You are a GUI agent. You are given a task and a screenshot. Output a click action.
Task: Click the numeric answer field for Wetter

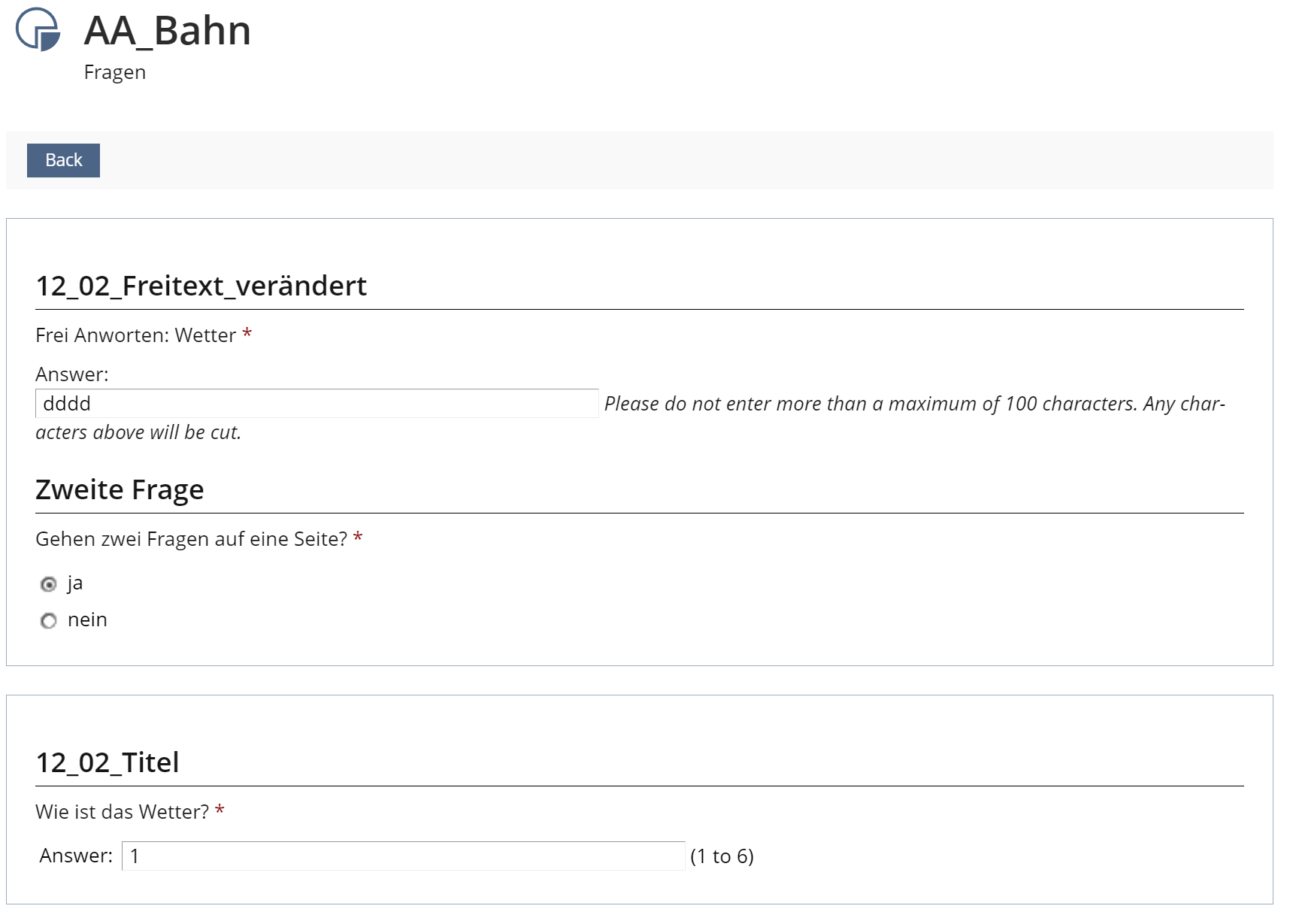(403, 856)
